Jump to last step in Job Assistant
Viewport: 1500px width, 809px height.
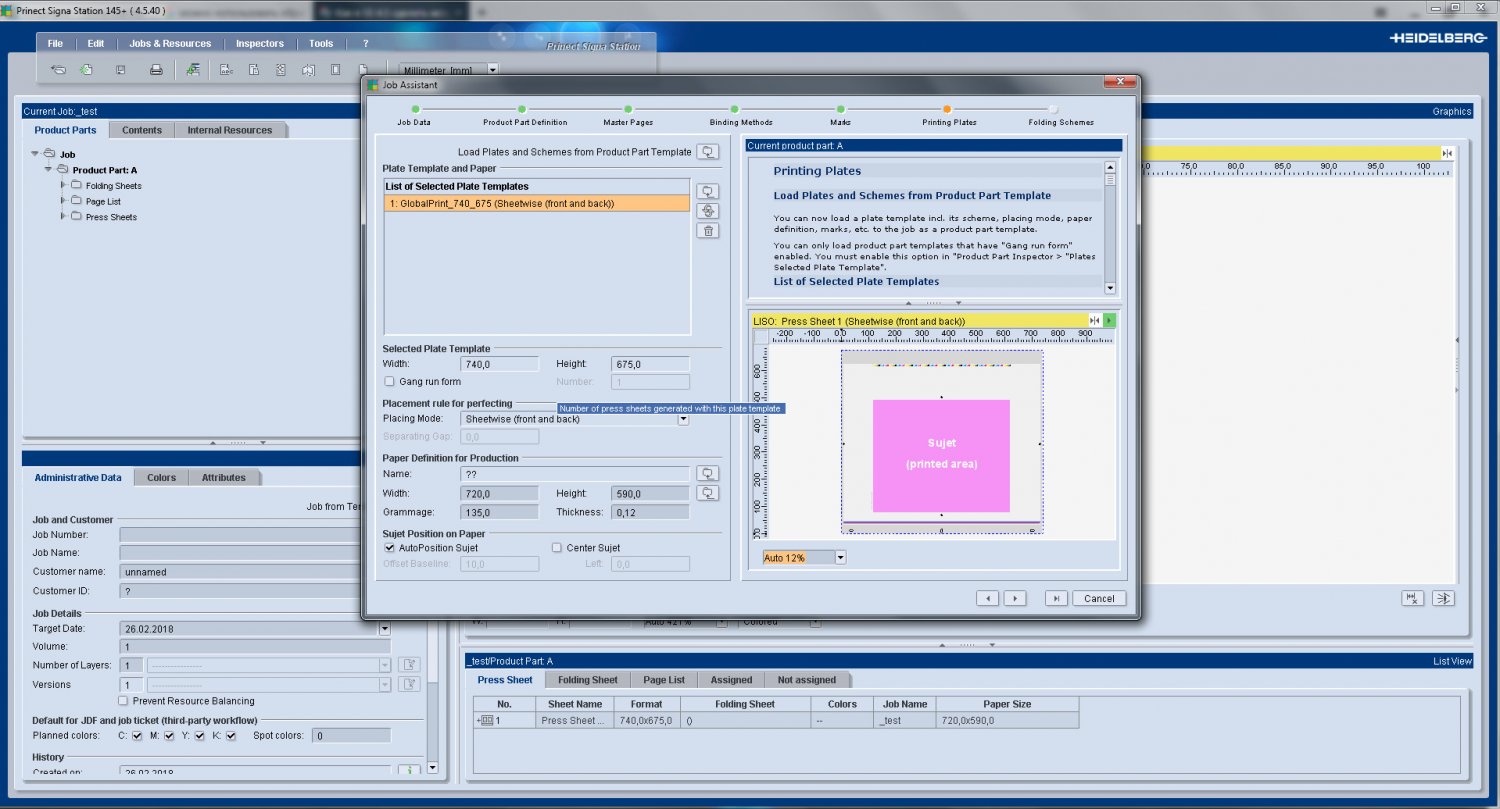point(1056,598)
